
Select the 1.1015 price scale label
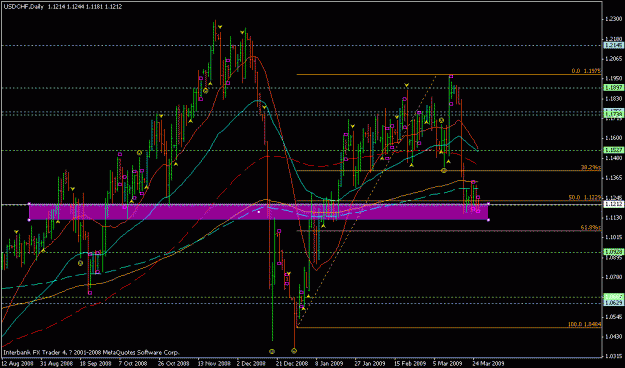[614, 238]
